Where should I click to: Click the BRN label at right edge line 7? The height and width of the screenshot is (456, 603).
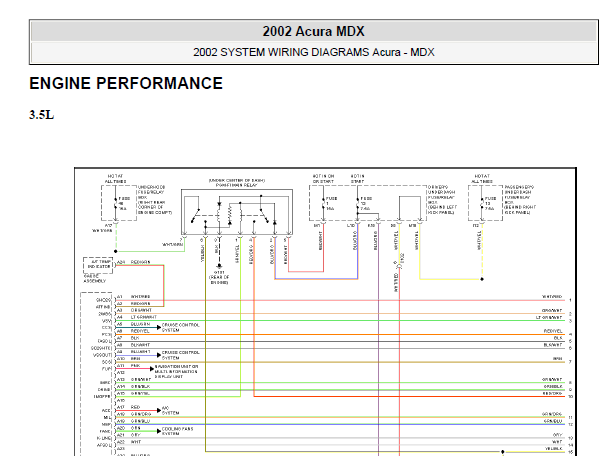click(x=557, y=358)
